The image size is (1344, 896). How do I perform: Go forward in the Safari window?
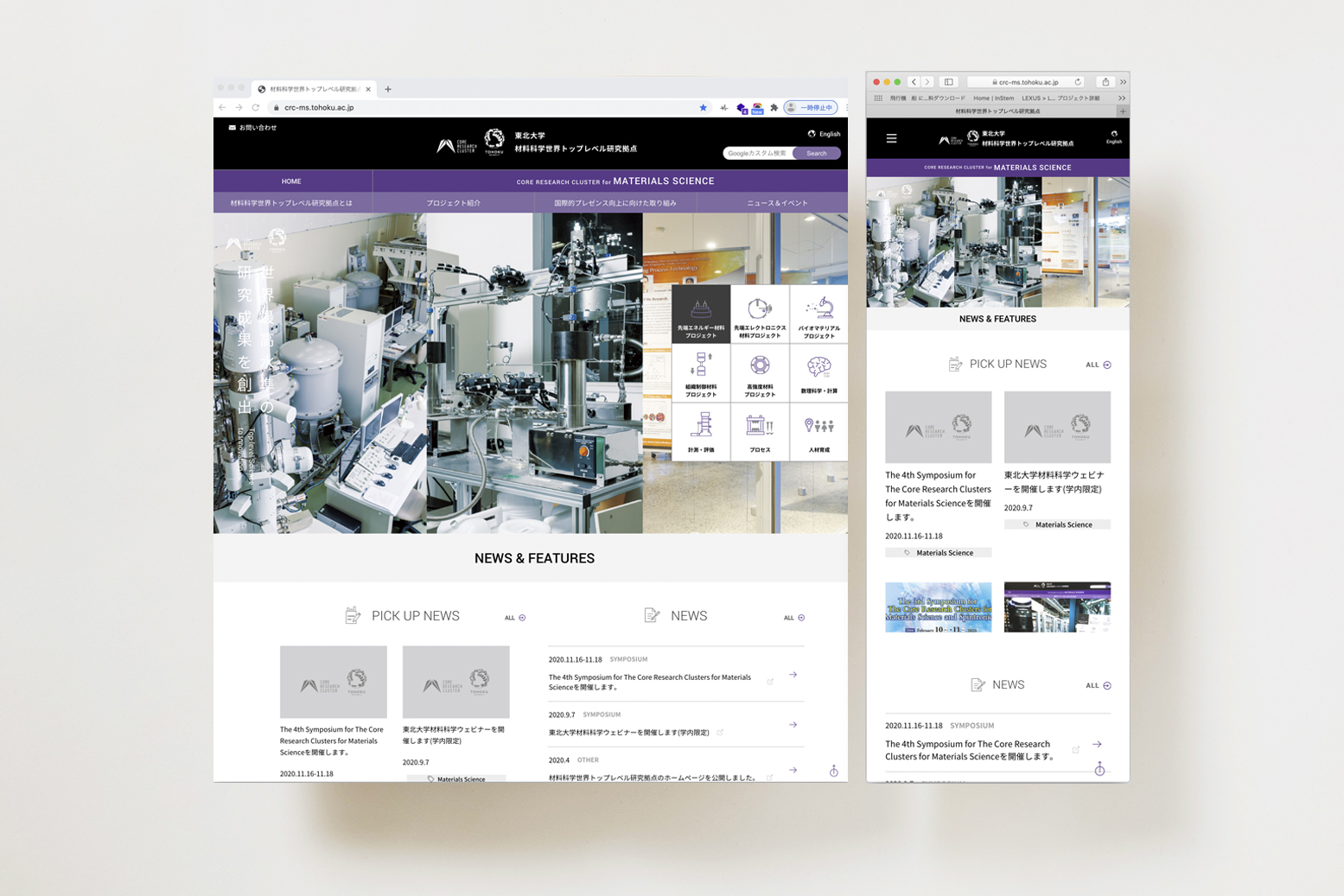tap(927, 82)
